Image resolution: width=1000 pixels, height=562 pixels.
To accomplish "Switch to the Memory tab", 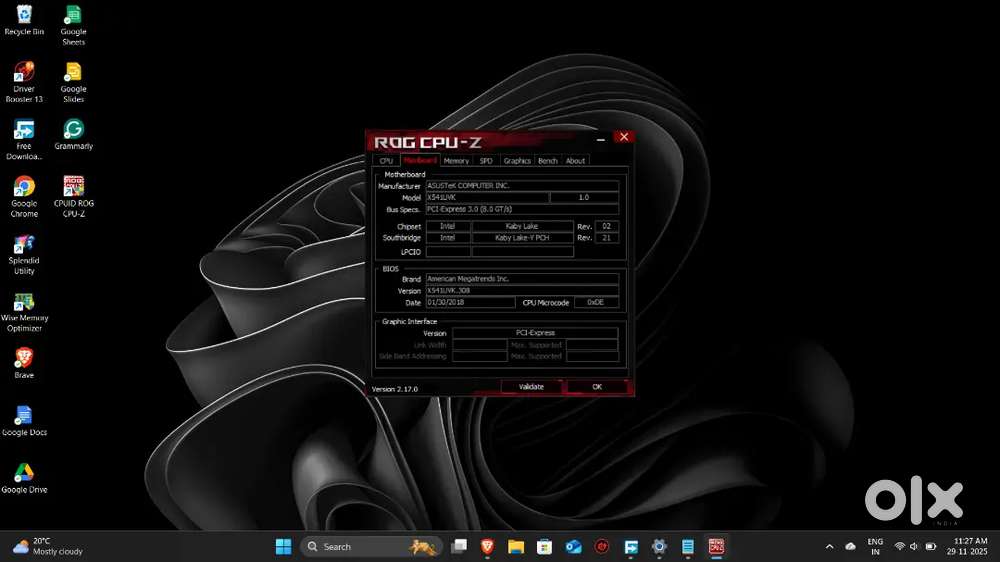I will [456, 161].
